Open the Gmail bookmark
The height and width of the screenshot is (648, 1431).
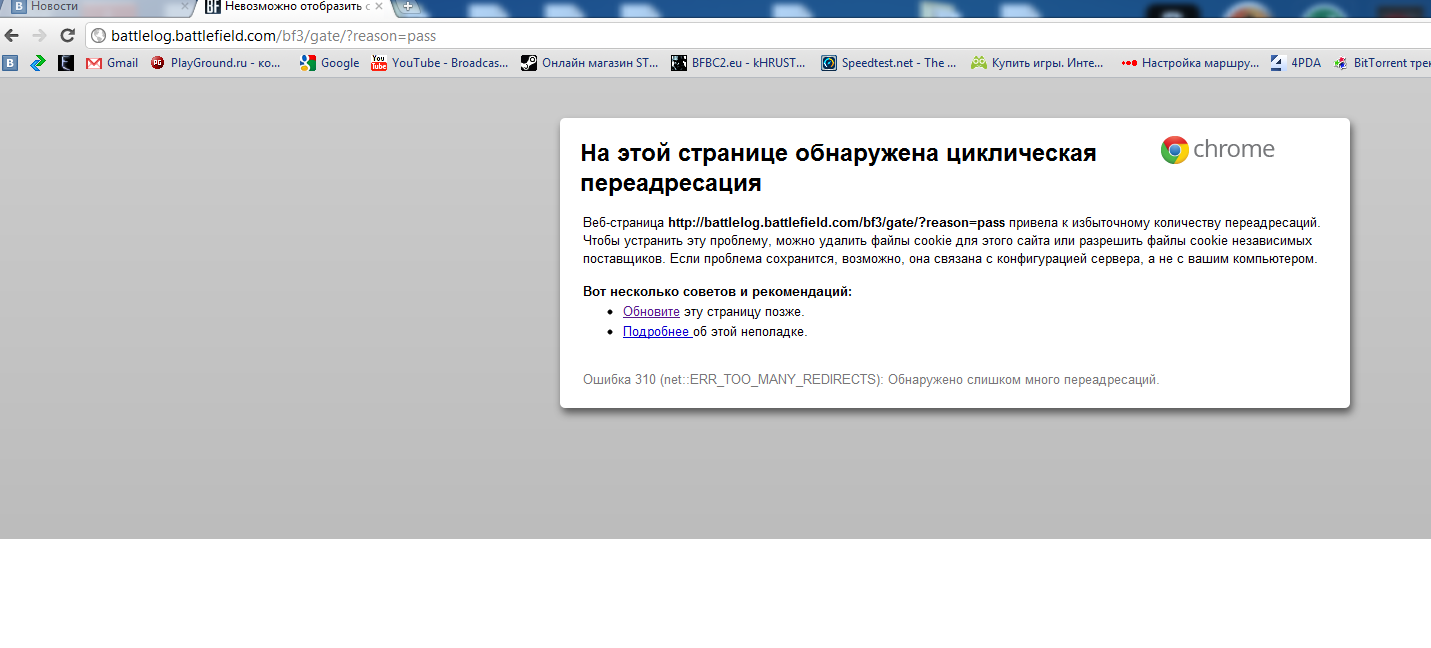pyautogui.click(x=112, y=63)
